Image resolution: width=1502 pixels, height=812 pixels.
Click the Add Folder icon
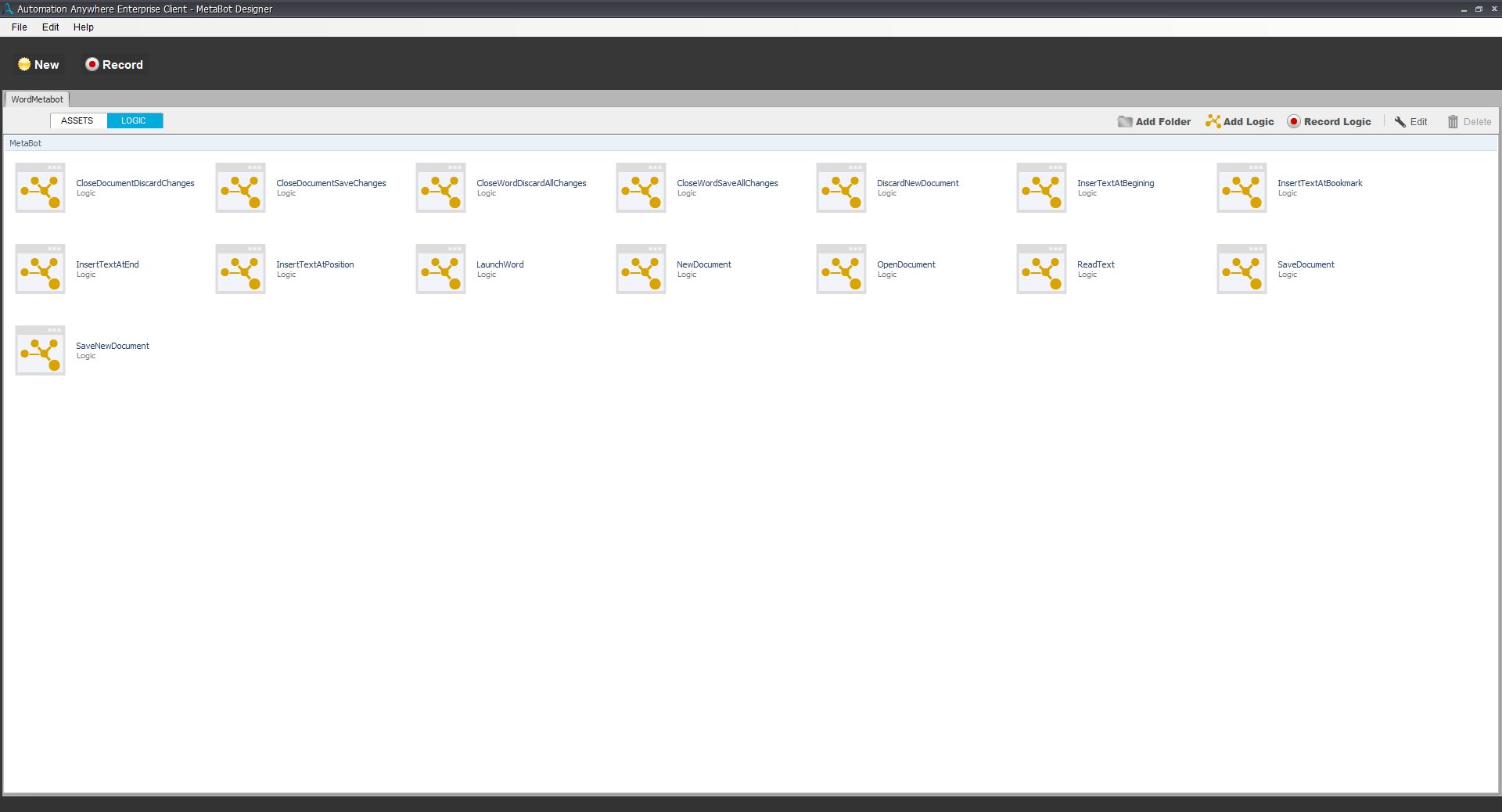click(1125, 121)
